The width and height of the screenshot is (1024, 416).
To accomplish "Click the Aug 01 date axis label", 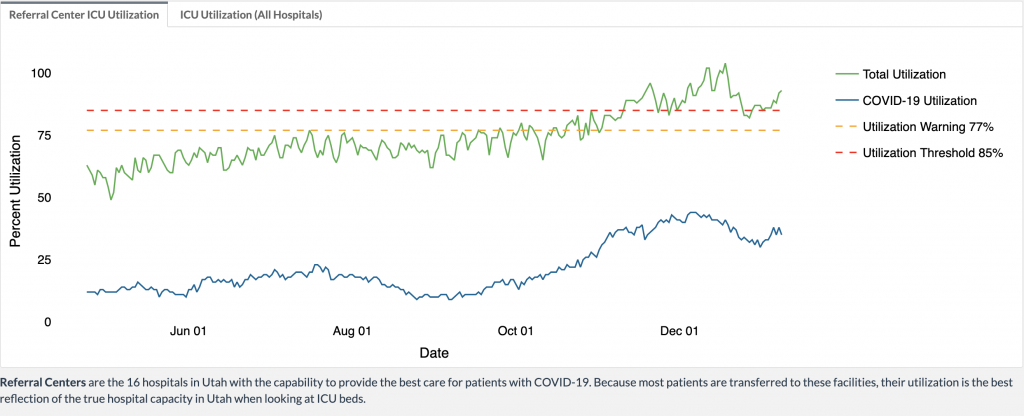I will tap(351, 332).
